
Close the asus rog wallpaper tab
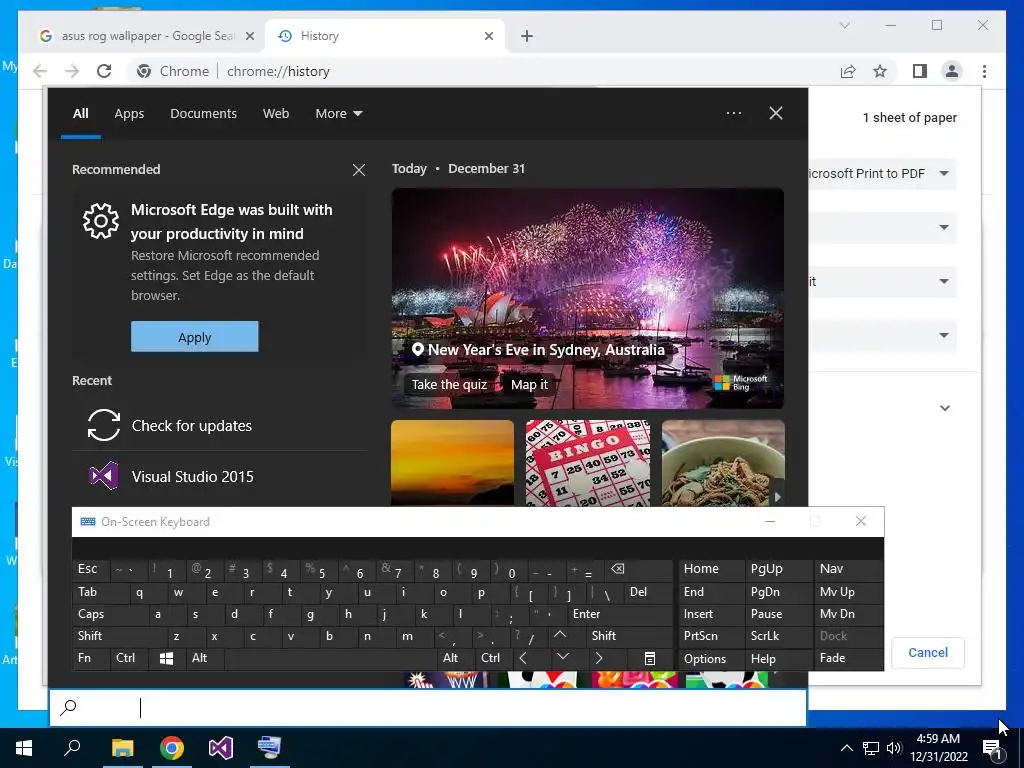pos(249,36)
